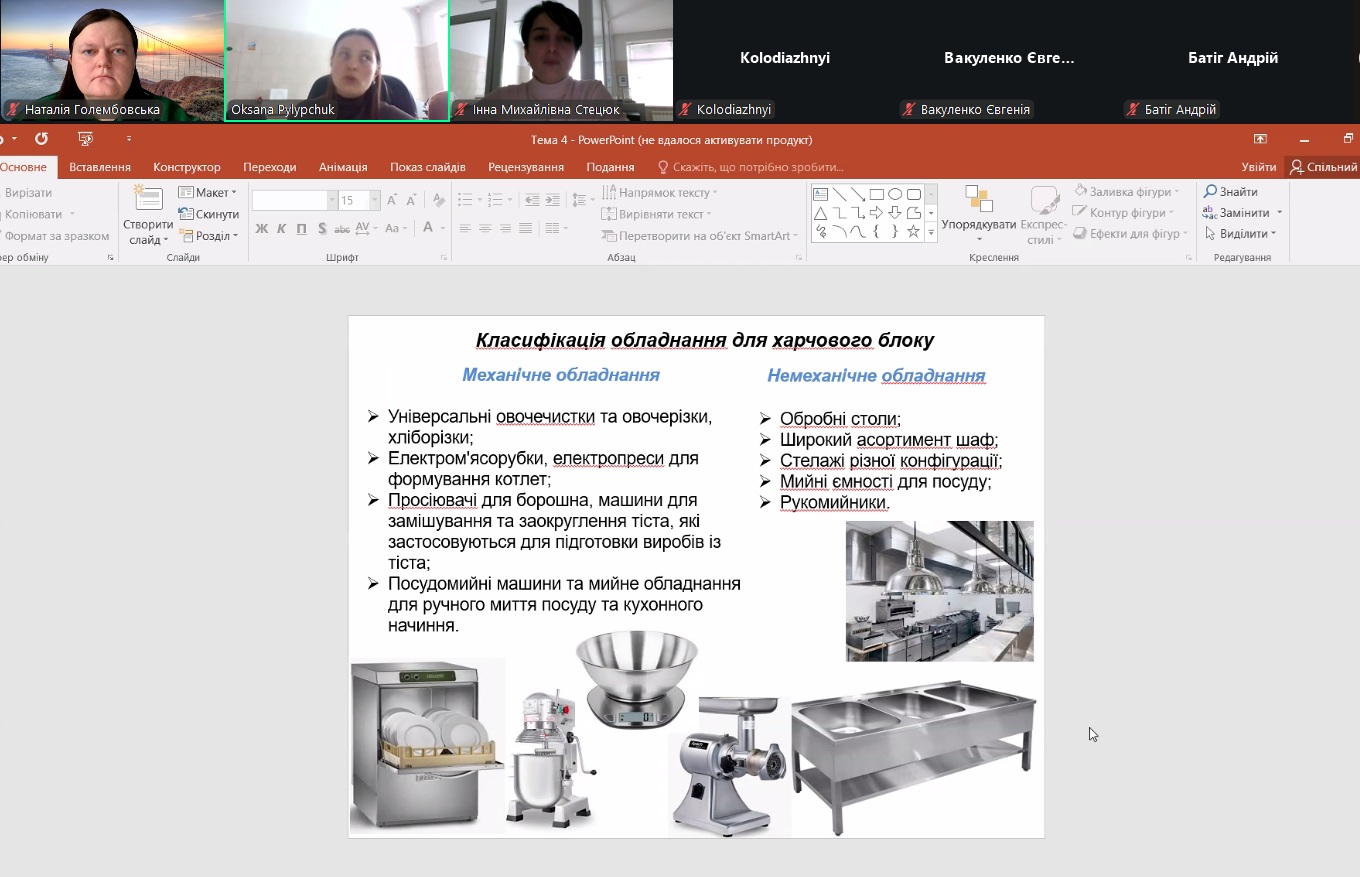Pick the oval shape from the shapes gallery
Image resolution: width=1360 pixels, height=877 pixels.
pos(895,194)
